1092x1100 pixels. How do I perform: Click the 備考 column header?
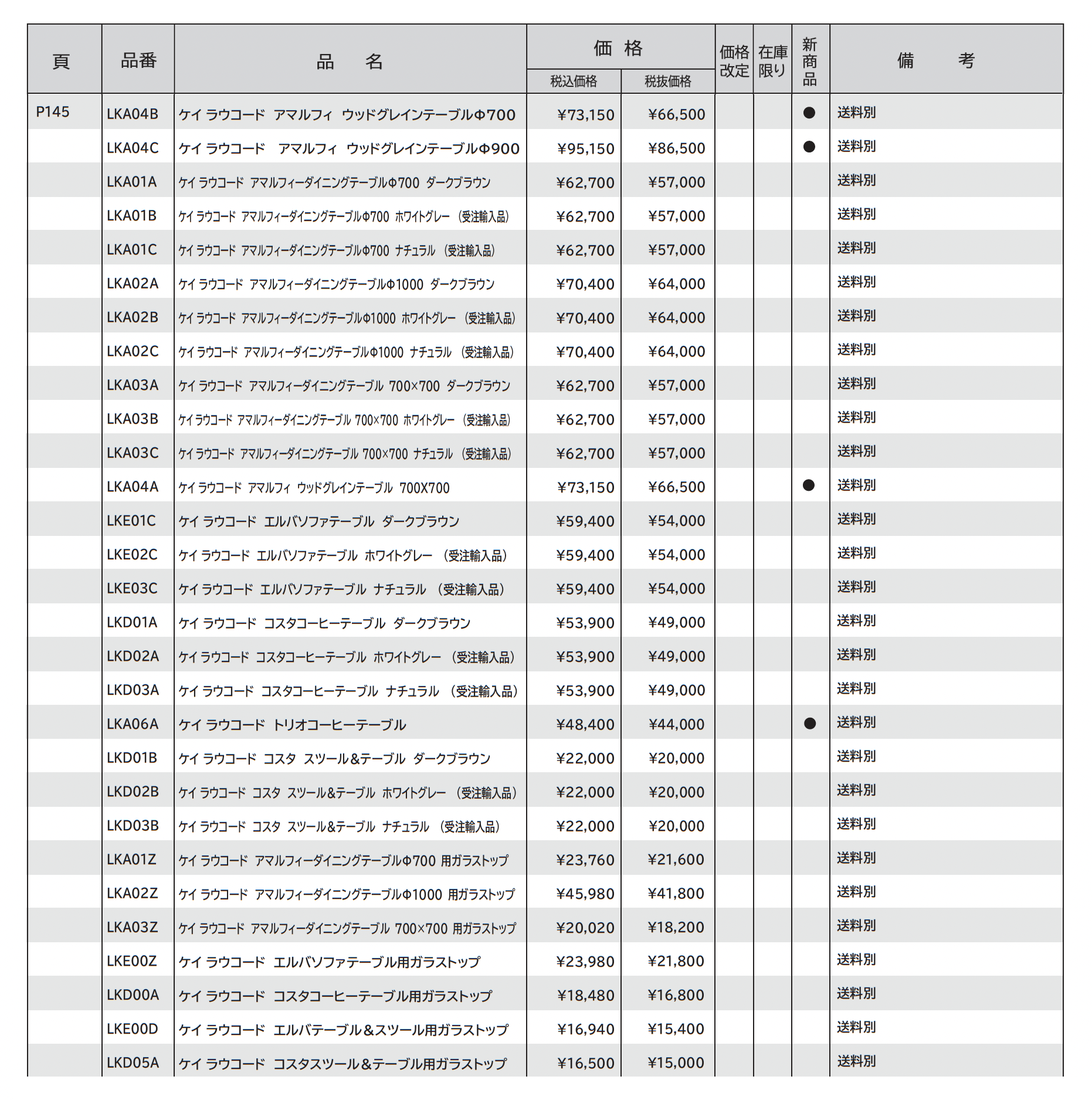[x=935, y=60]
